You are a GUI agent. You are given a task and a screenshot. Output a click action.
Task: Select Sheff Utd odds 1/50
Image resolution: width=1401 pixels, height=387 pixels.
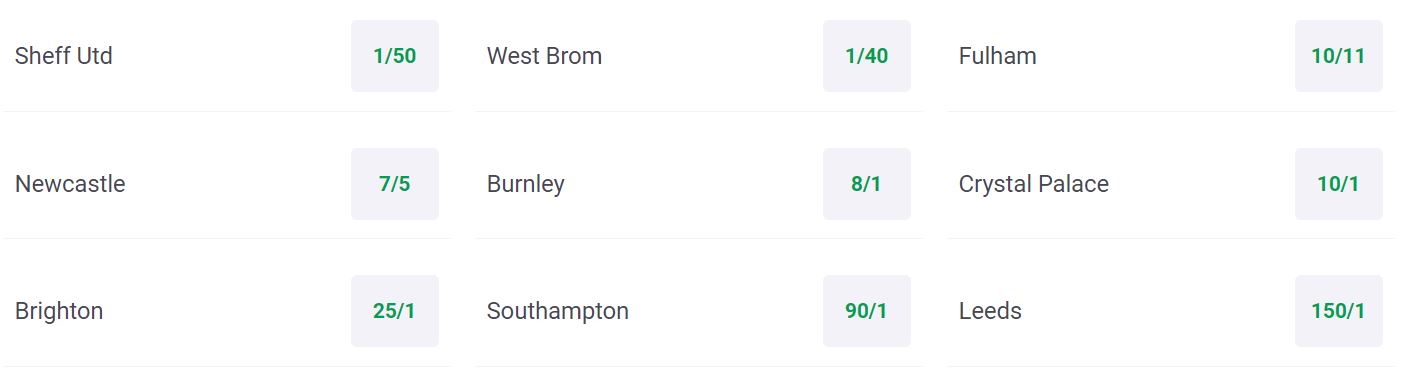[395, 56]
